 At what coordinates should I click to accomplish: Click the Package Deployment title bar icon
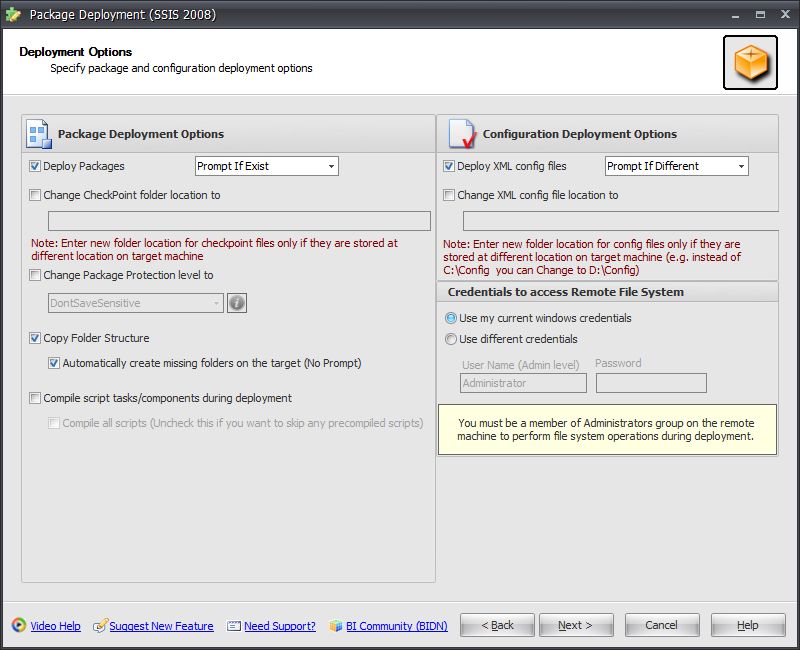[14, 15]
